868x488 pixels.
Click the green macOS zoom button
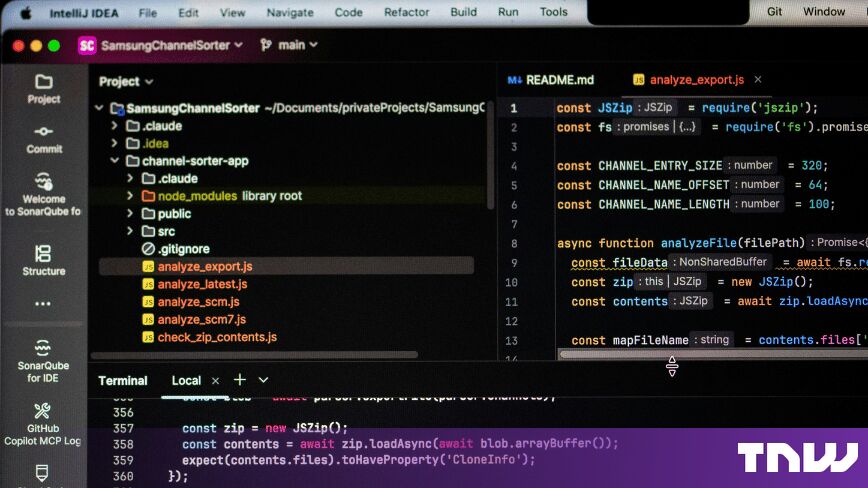point(54,46)
